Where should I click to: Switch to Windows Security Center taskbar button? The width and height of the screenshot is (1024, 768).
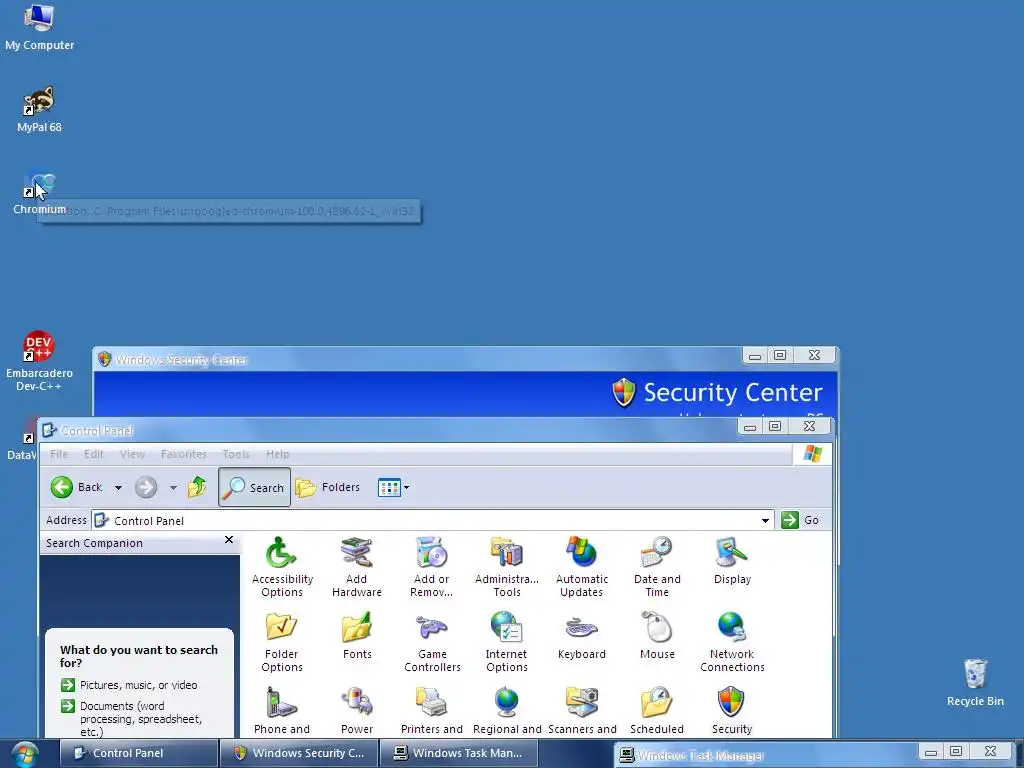click(x=299, y=753)
